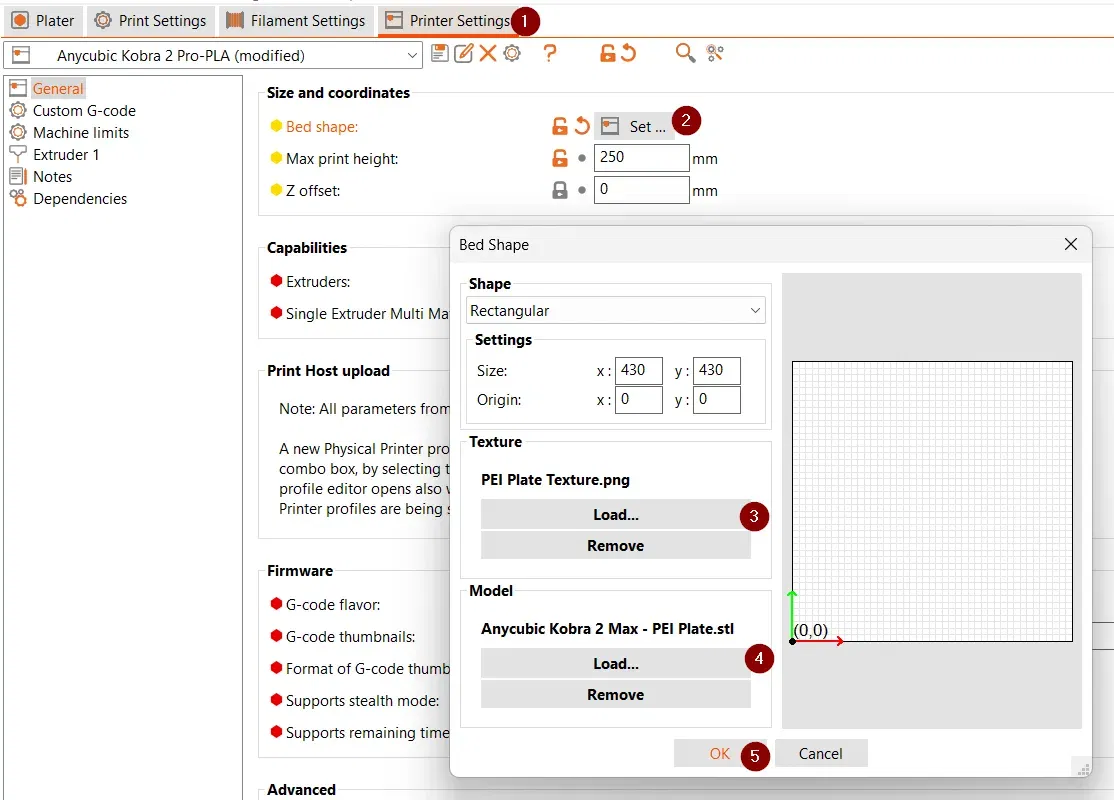Switch to the Plater tab
The image size is (1114, 800).
[x=43, y=21]
